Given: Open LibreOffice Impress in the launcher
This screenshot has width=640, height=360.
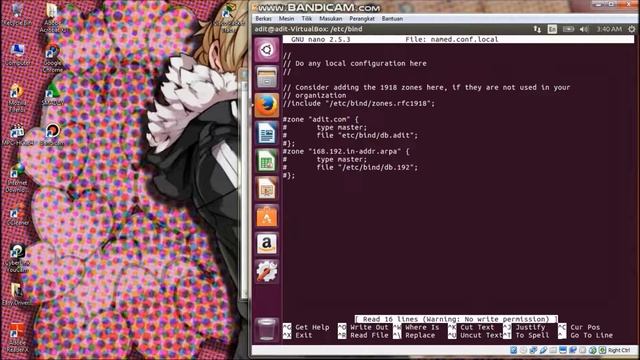Looking at the screenshot, I should point(267,188).
